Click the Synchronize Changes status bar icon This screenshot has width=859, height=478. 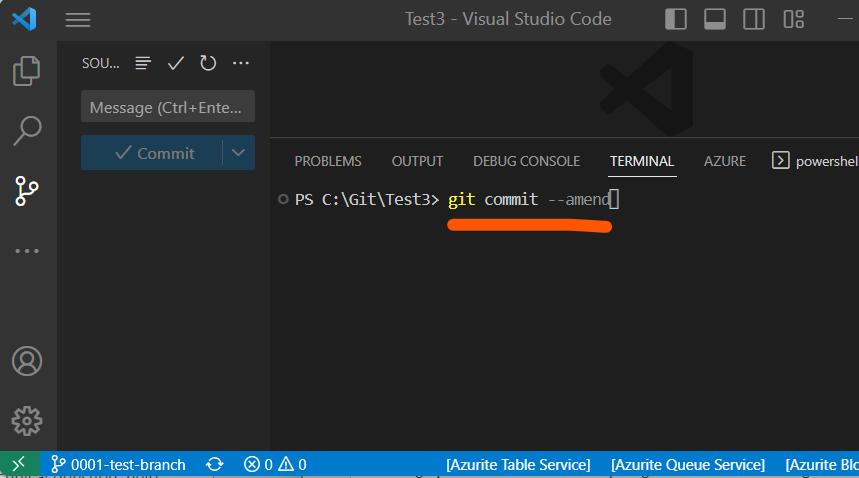(215, 464)
